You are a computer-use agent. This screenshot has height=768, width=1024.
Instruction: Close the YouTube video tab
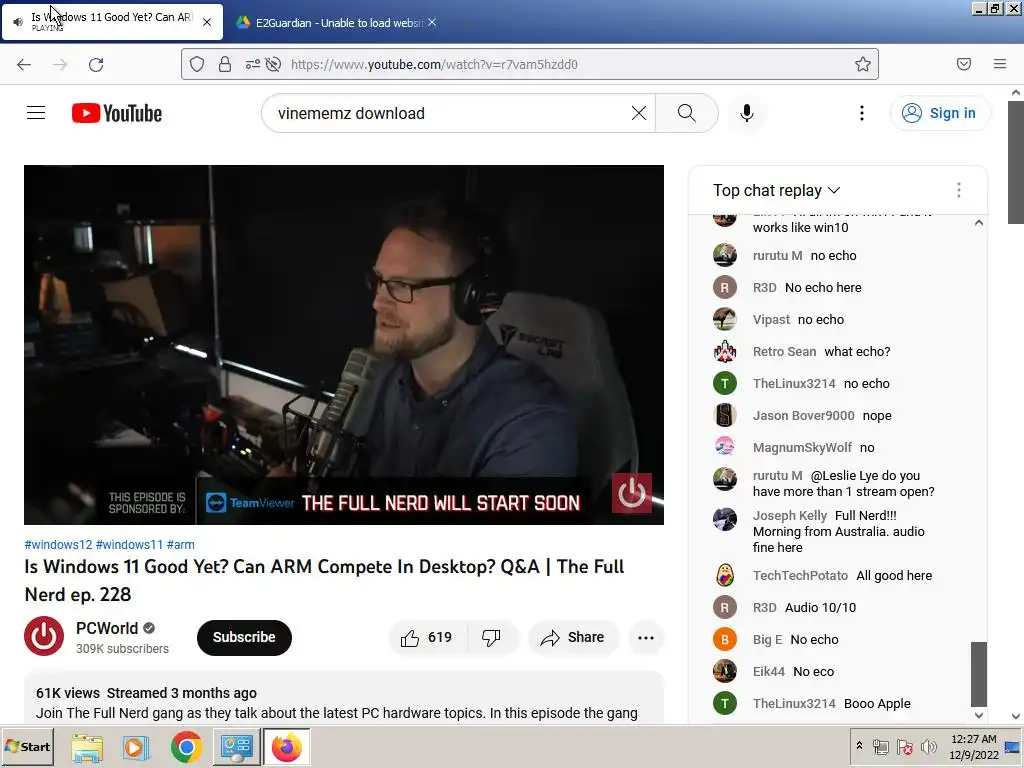(207, 22)
